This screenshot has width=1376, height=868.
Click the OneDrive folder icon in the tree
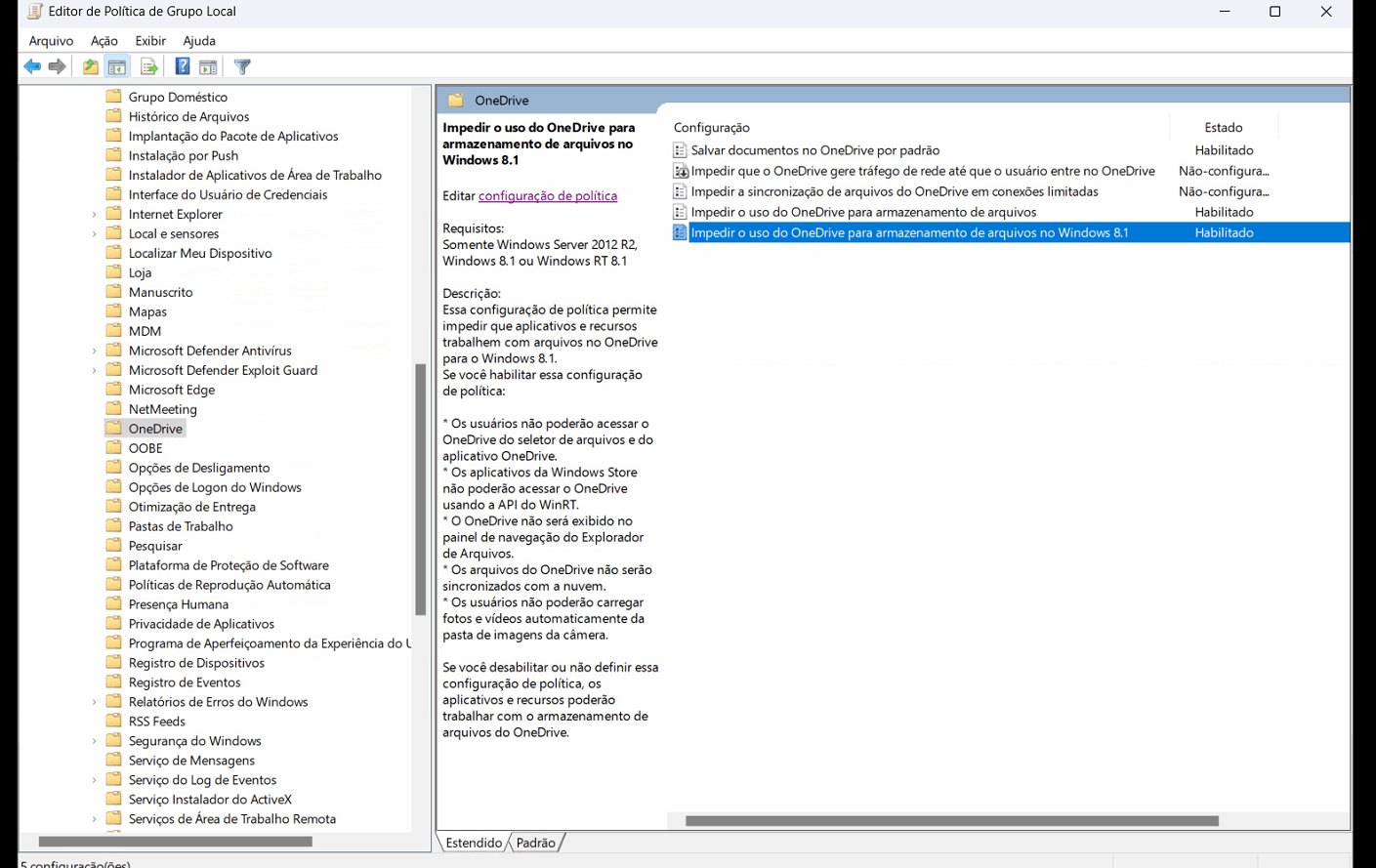coord(113,428)
